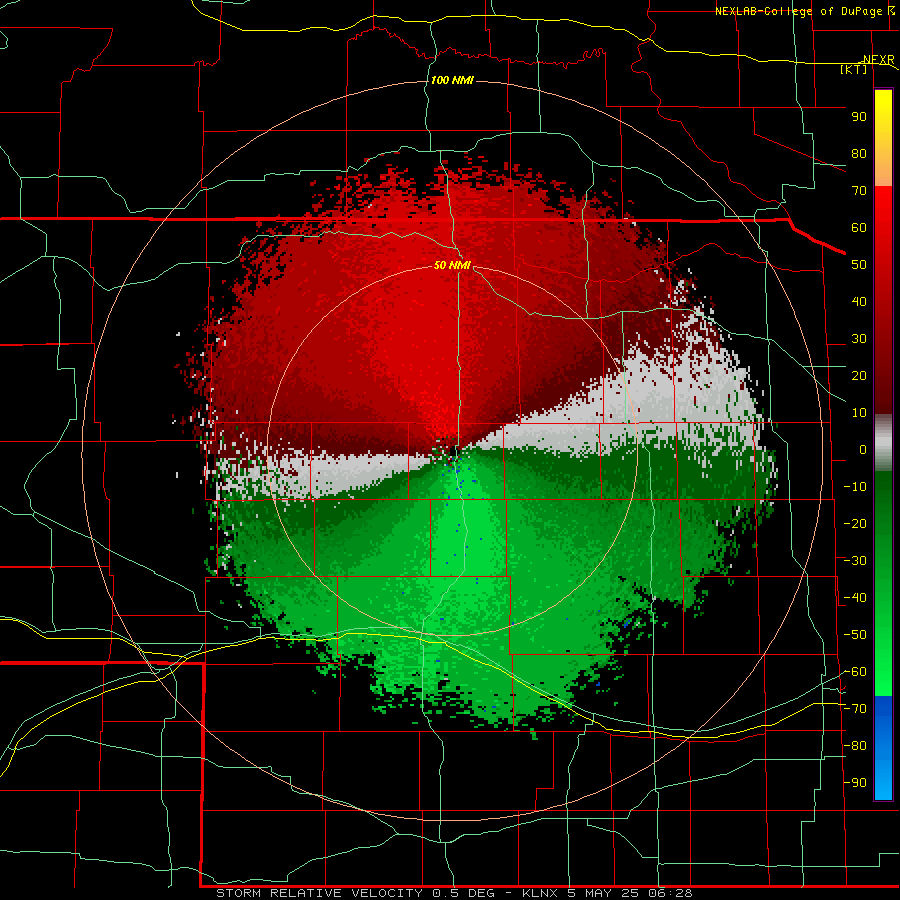This screenshot has height=900, width=900.
Task: Click the 70 value on velocity scale
Action: (x=859, y=191)
